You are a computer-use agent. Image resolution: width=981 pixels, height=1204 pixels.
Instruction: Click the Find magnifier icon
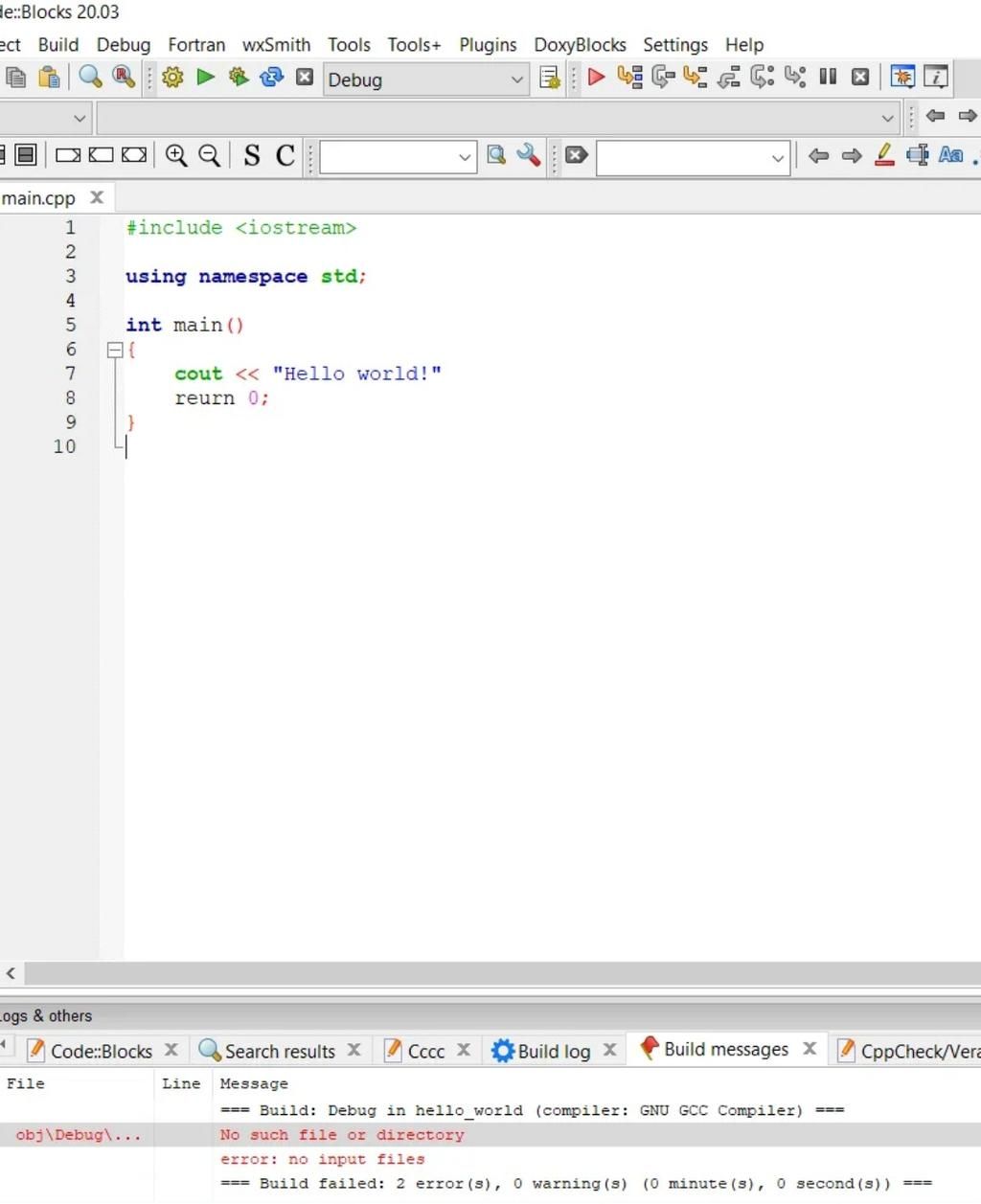pyautogui.click(x=91, y=78)
